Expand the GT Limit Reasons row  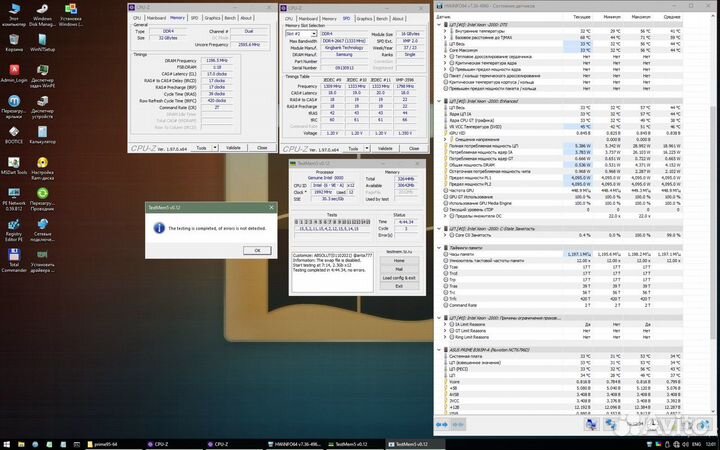tap(445, 331)
